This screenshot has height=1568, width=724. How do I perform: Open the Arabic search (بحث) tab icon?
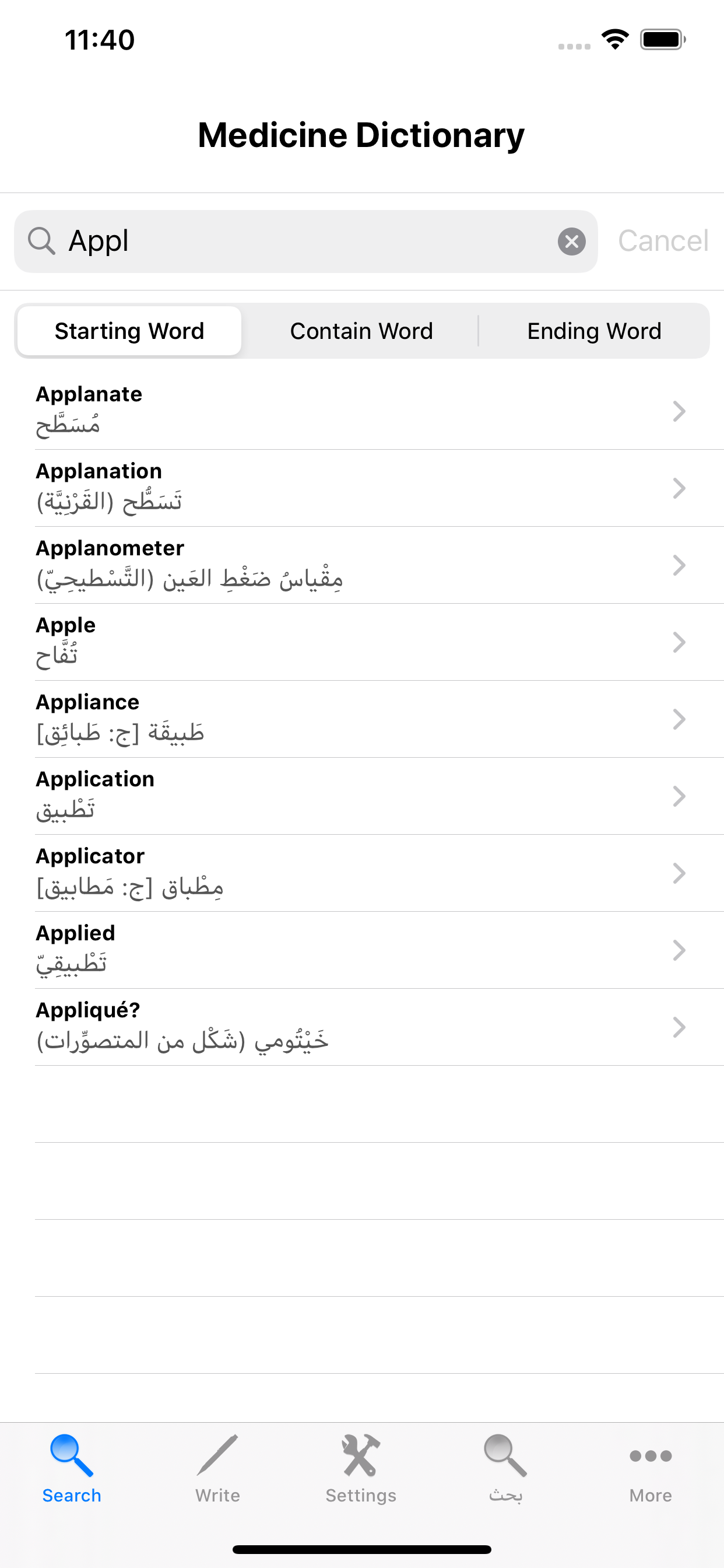(x=505, y=1455)
